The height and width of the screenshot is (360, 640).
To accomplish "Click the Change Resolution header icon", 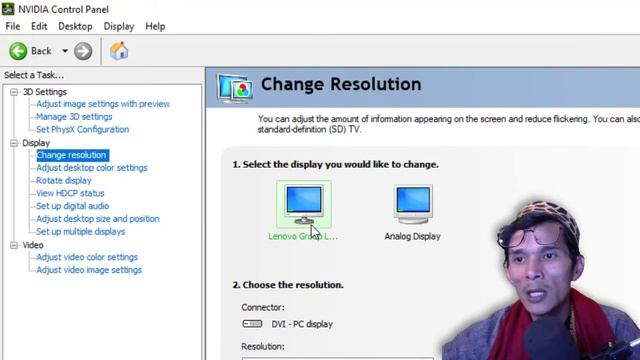I will point(235,88).
